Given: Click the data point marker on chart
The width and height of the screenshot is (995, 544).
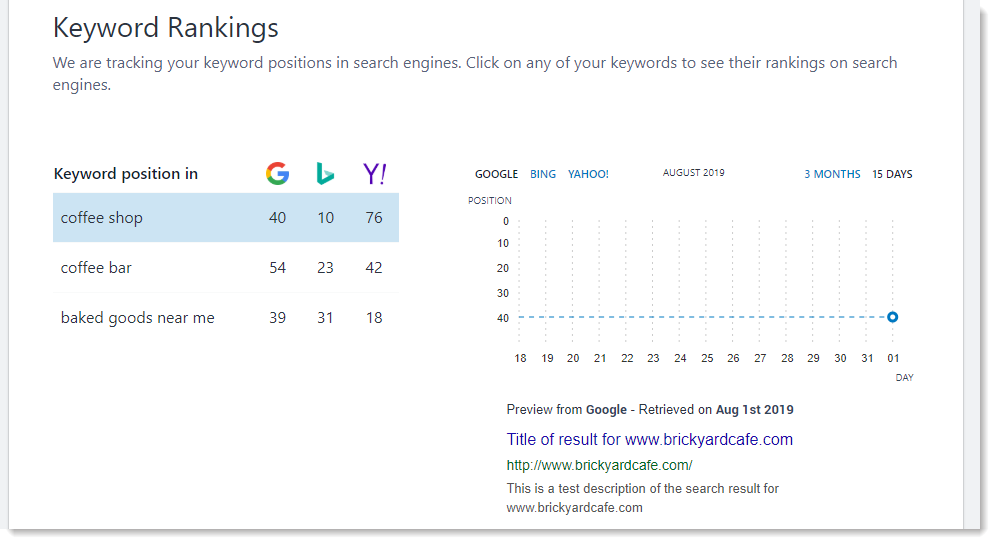Looking at the screenshot, I should (893, 317).
